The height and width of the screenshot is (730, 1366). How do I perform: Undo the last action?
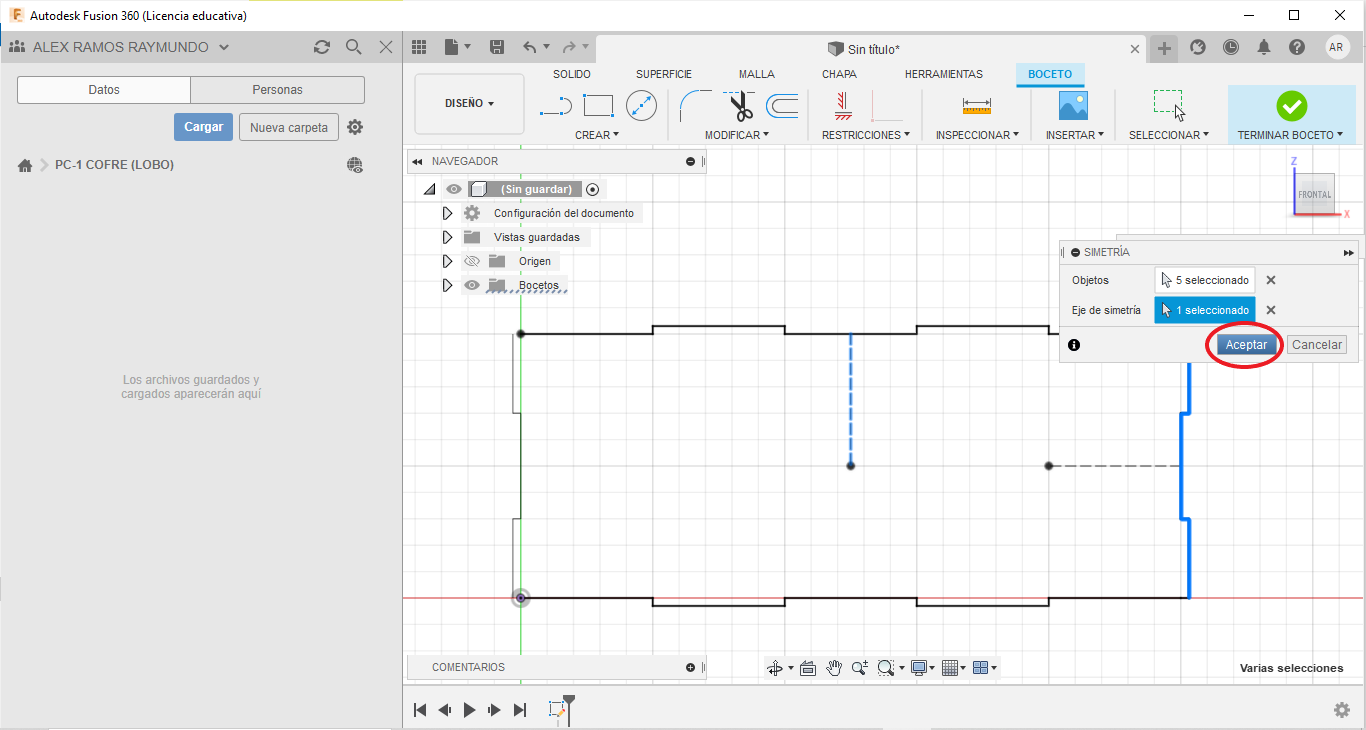[x=531, y=47]
